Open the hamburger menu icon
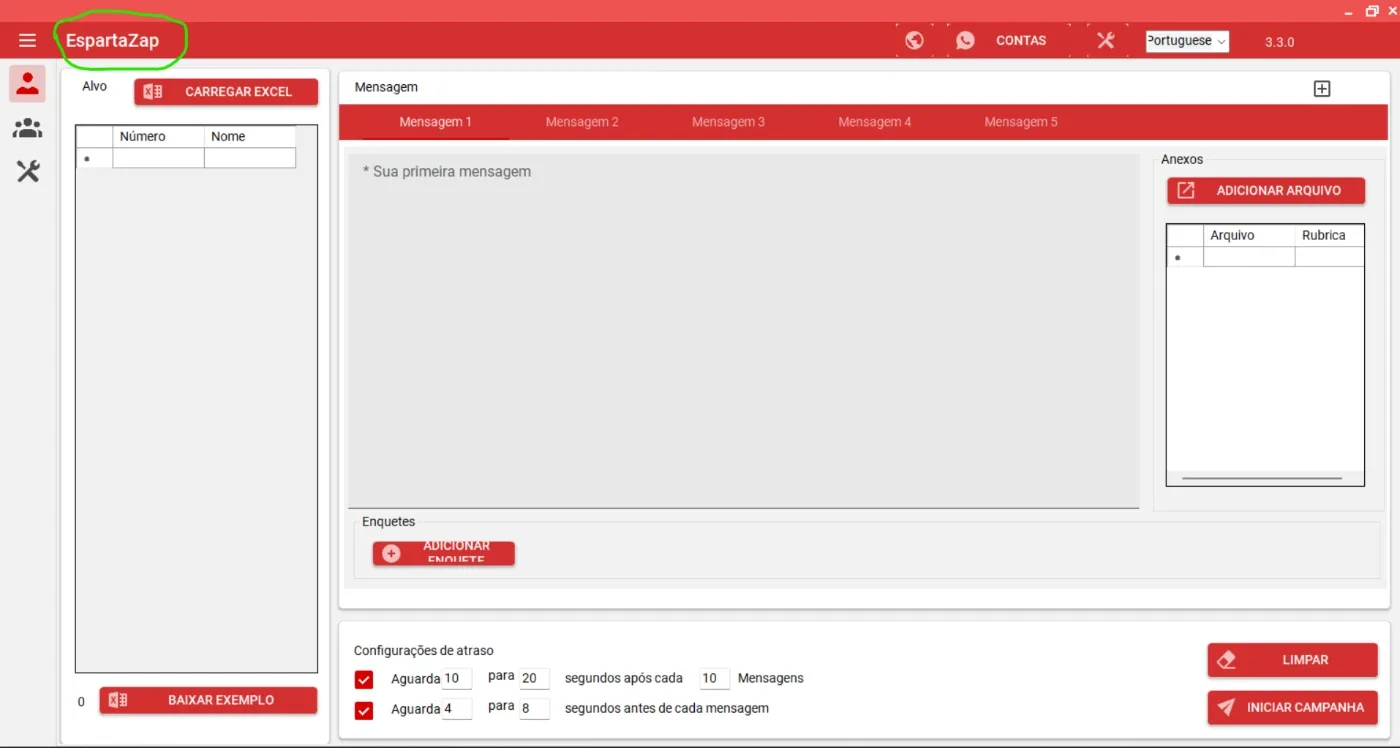The height and width of the screenshot is (748, 1400). point(27,41)
